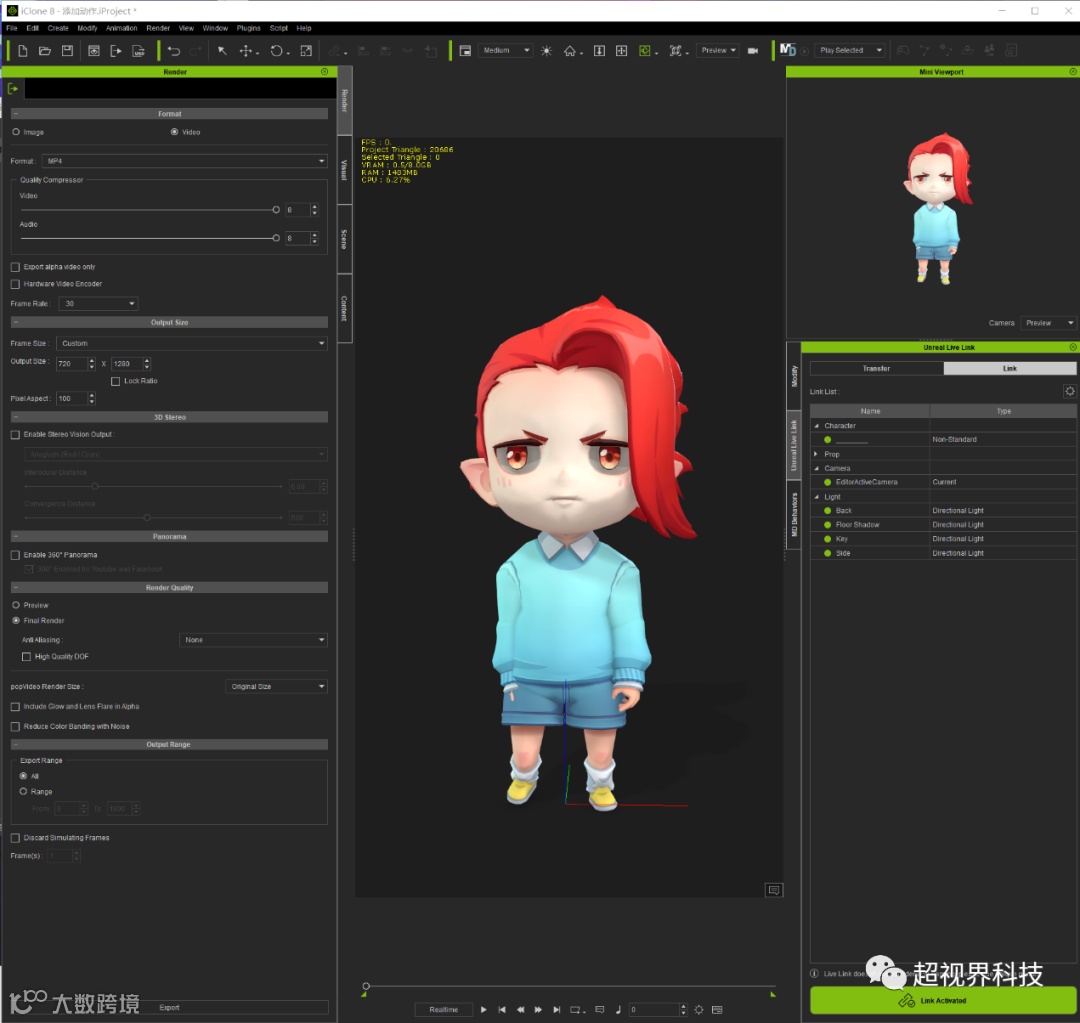Select the Image format radio button
Screen dimensions: 1080x1023
click(16, 132)
